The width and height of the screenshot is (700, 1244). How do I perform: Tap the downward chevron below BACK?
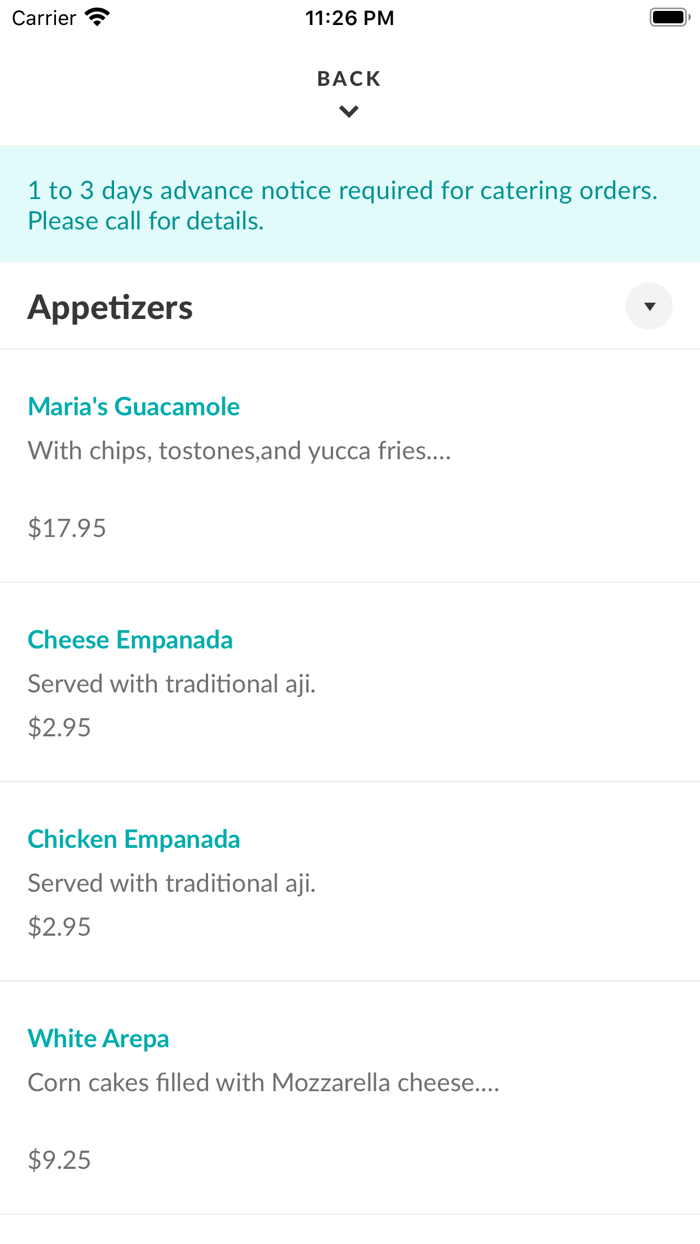[348, 111]
